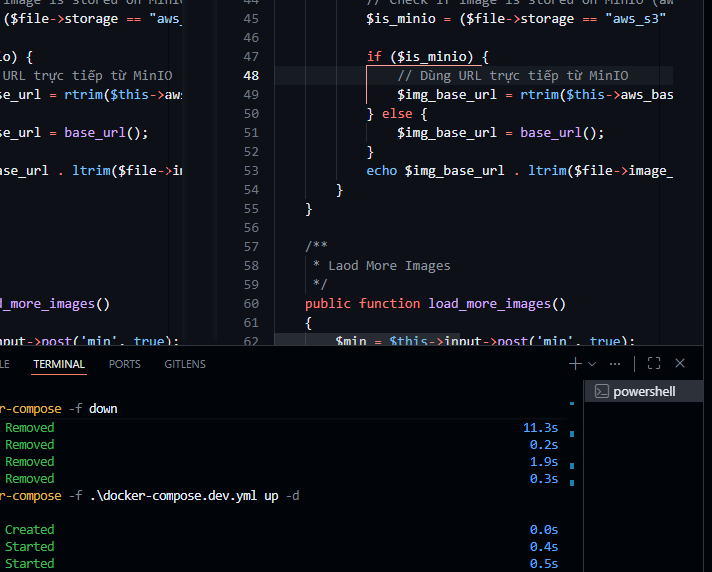Open the GITLENS panel tab
Screen dimensions: 712x572
tap(185, 365)
